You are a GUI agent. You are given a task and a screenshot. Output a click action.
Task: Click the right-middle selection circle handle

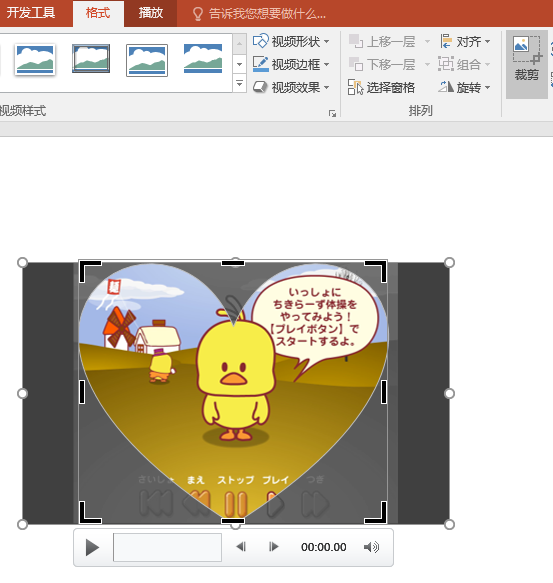(x=449, y=393)
